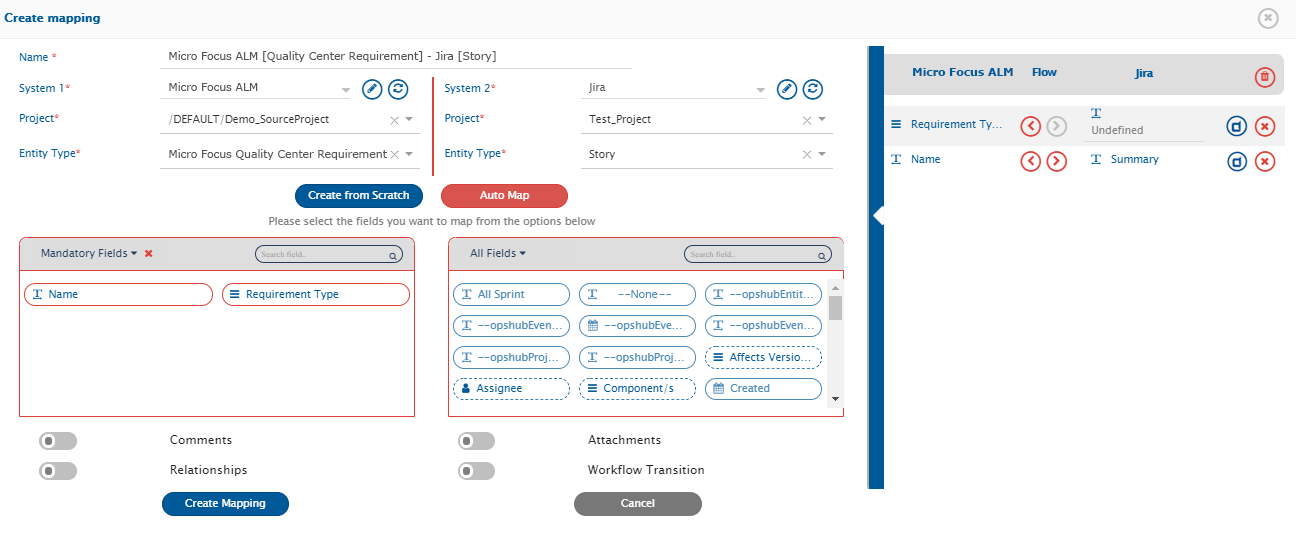Open the Story entity type dropdown
Screen dimensions: 1296x535
[x=822, y=154]
